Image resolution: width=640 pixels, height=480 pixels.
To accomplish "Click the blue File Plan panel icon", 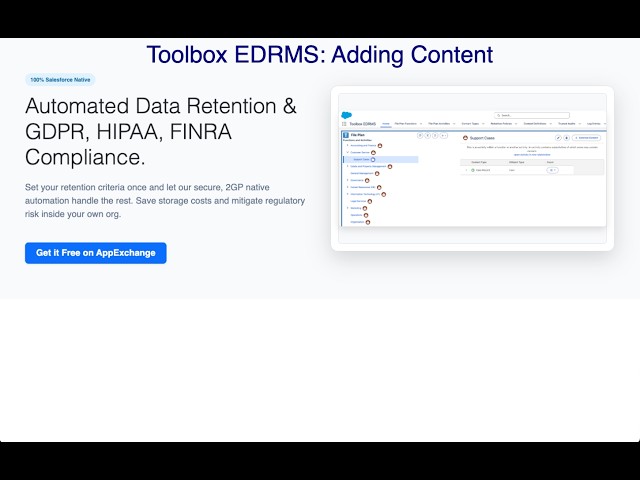I will (346, 135).
